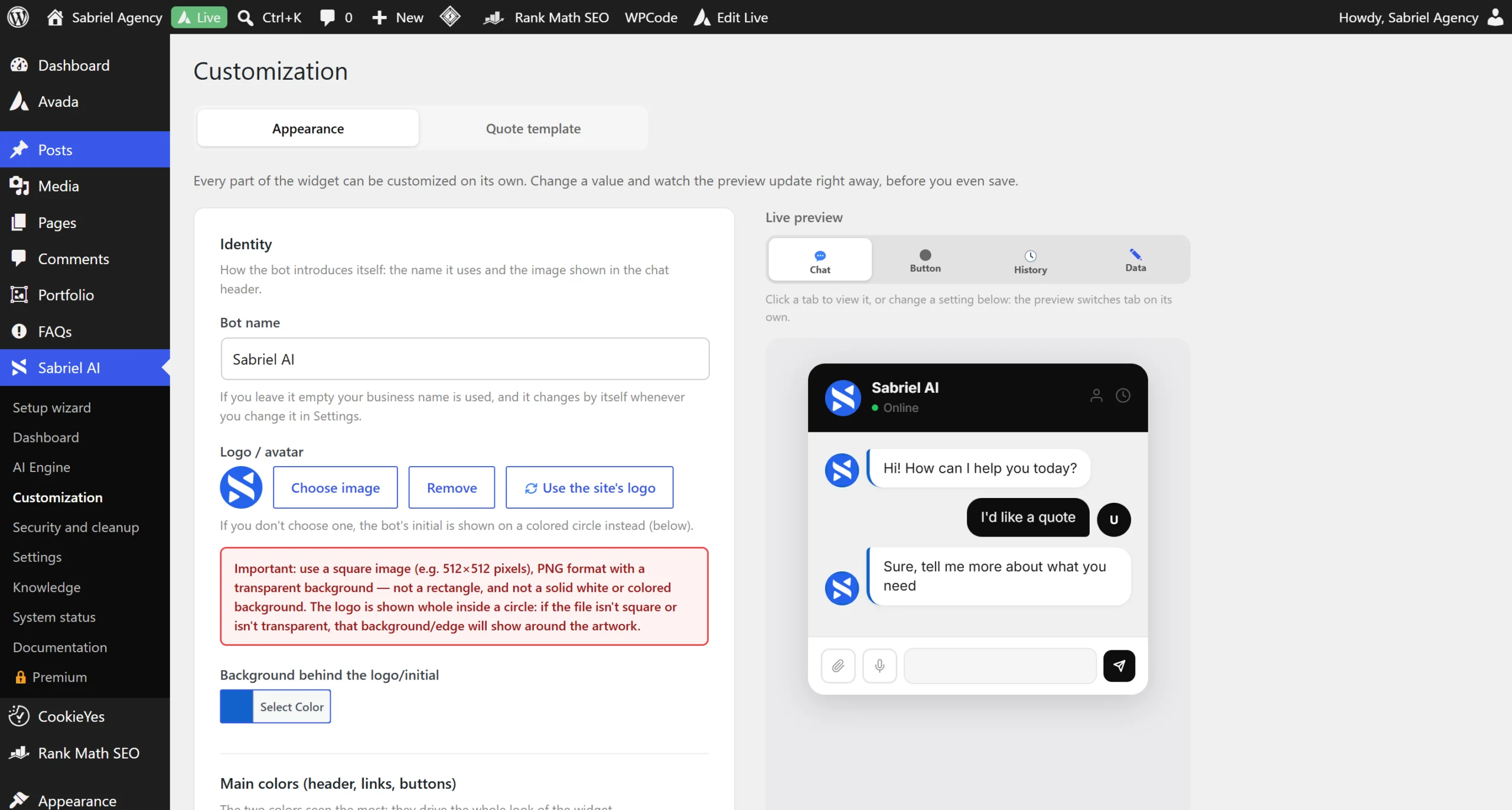Select the Chat preview tab
Image resolution: width=1512 pixels, height=810 pixels.
(820, 260)
